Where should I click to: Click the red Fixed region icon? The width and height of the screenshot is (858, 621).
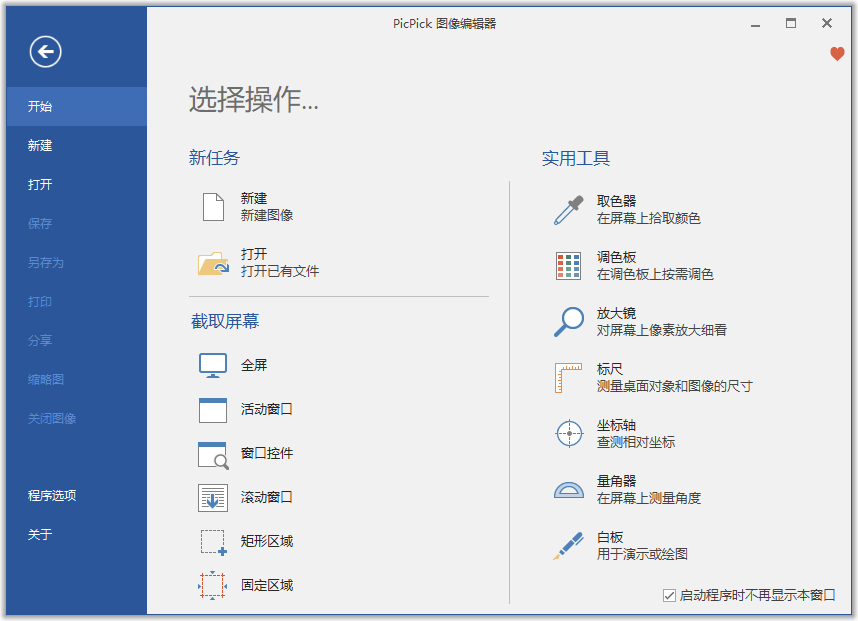coord(212,585)
